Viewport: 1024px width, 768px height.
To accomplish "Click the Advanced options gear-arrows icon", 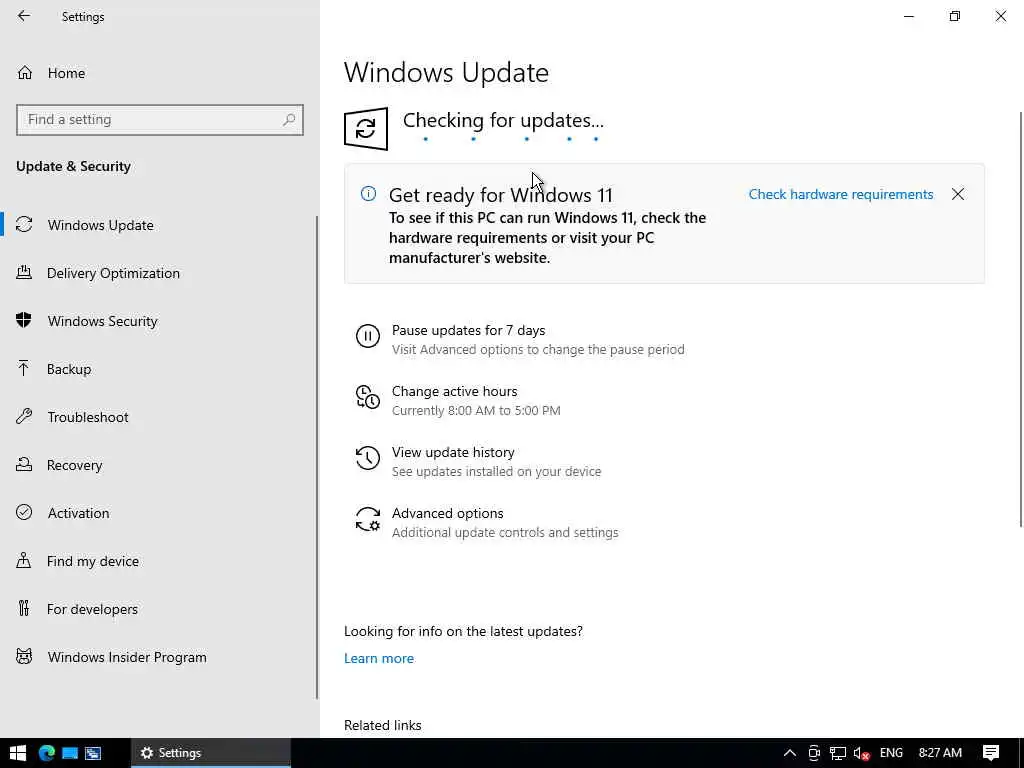I will pos(368,519).
